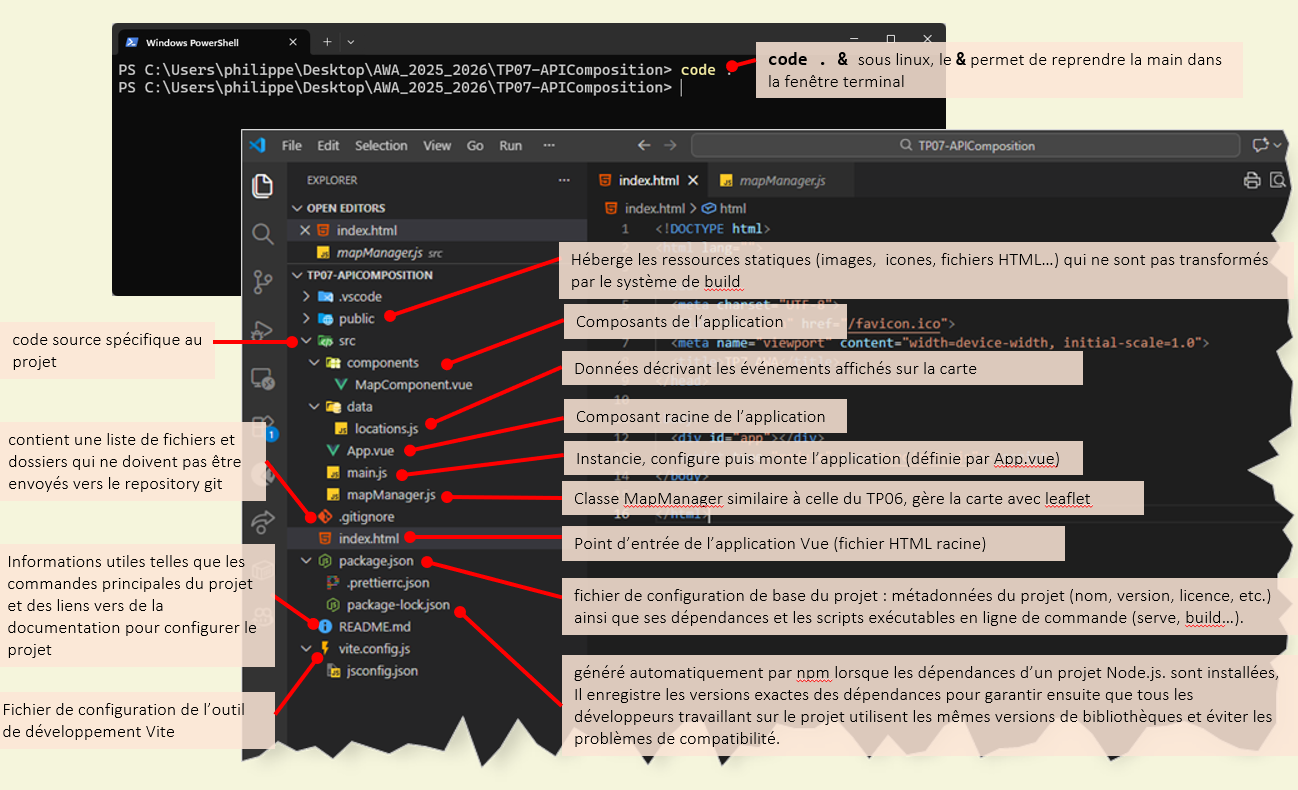Screen dimensions: 1298x790
Task: Open the Copilot chat icon in title bar
Action: tap(1260, 145)
